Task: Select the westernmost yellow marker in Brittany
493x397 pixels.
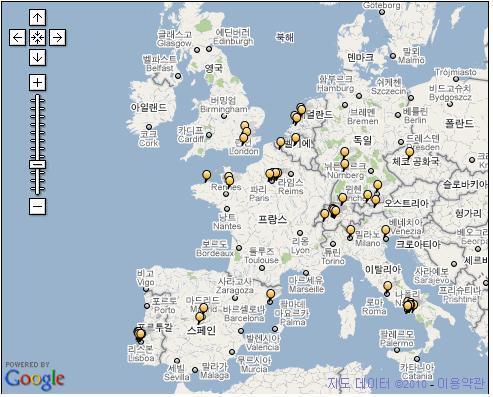Action: (x=207, y=175)
